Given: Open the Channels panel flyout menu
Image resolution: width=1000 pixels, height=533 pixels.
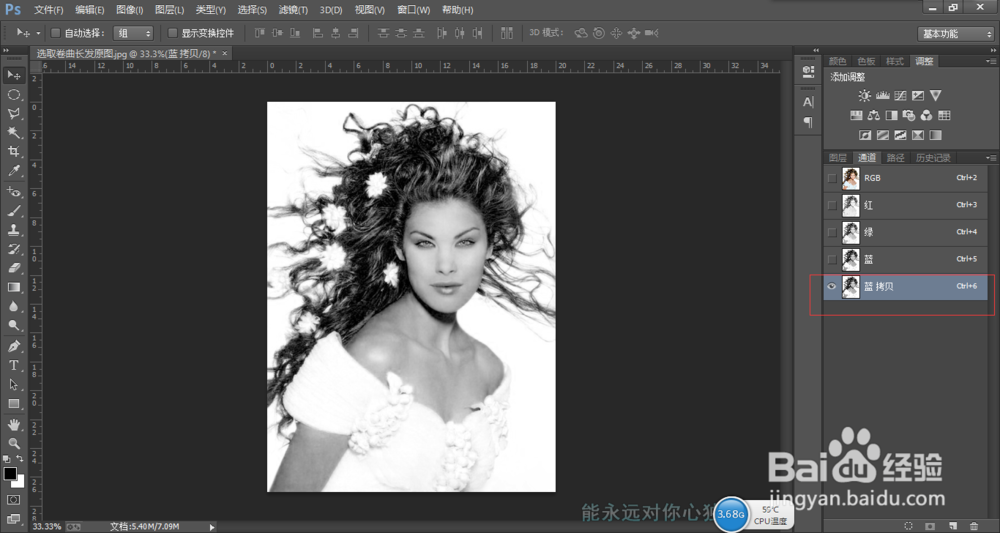Looking at the screenshot, I should (992, 158).
